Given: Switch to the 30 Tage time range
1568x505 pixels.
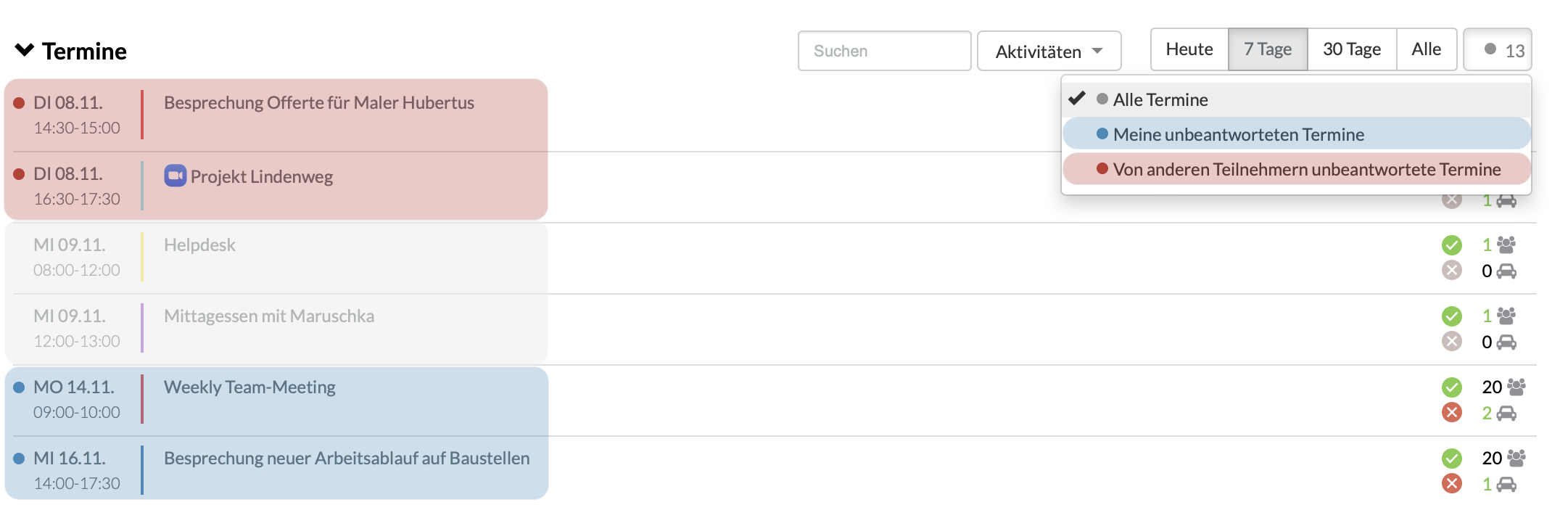Looking at the screenshot, I should tap(1352, 49).
